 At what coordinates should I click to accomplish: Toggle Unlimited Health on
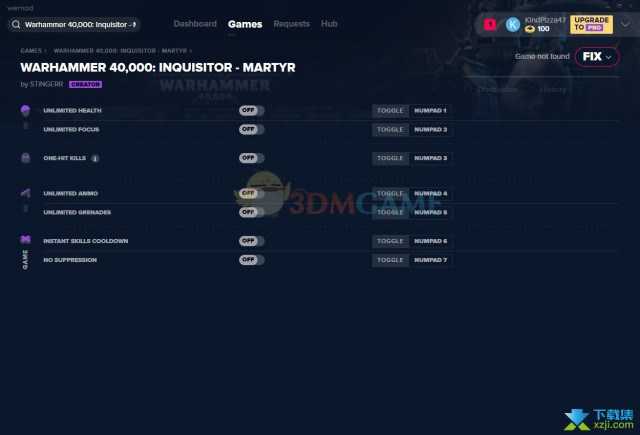(252, 110)
